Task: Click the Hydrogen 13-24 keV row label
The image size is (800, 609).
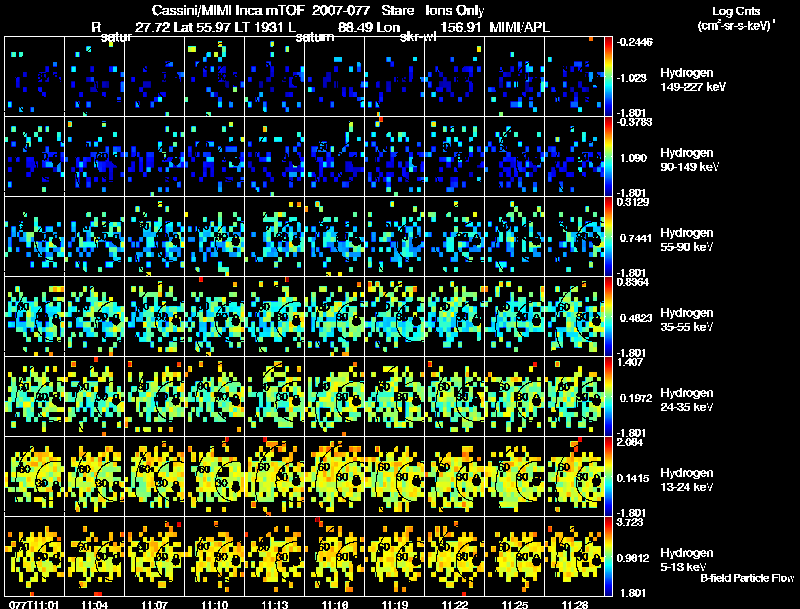Action: pyautogui.click(x=687, y=480)
